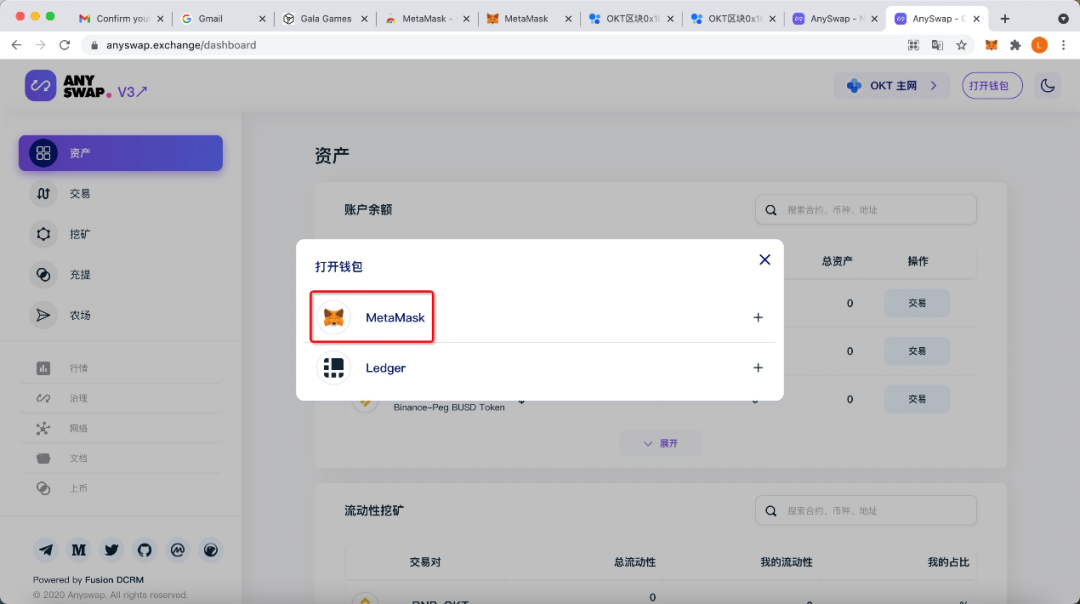The height and width of the screenshot is (604, 1080).
Task: Switch to the first OKT区块 tab
Action: pos(630,19)
